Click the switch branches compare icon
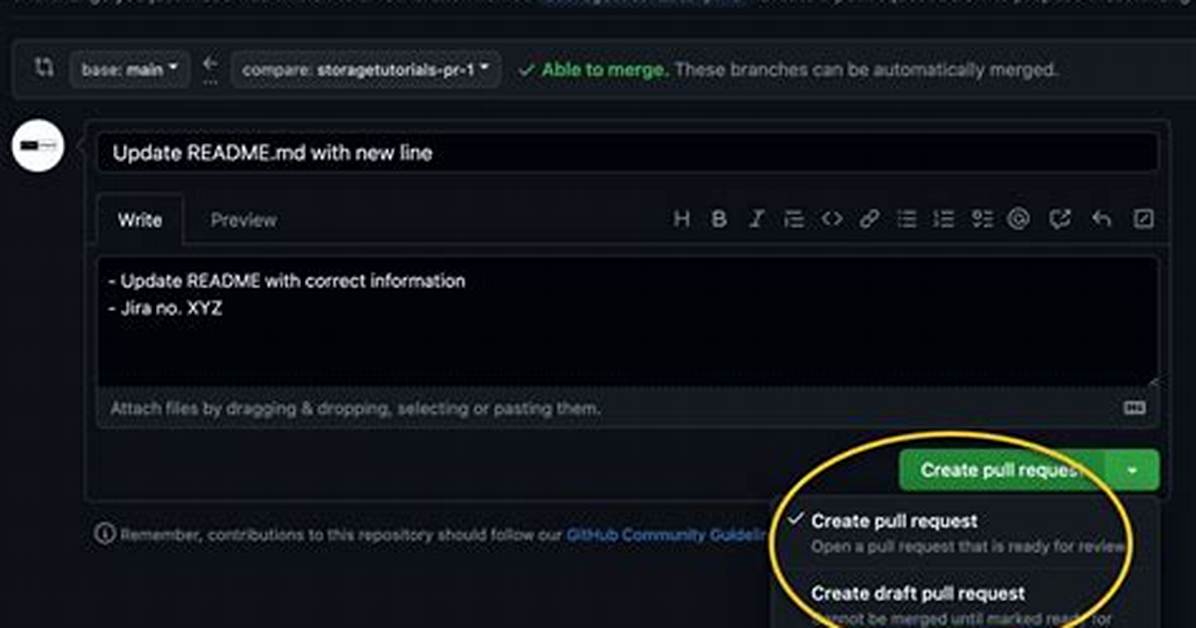The width and height of the screenshot is (1196, 628). click(x=44, y=68)
